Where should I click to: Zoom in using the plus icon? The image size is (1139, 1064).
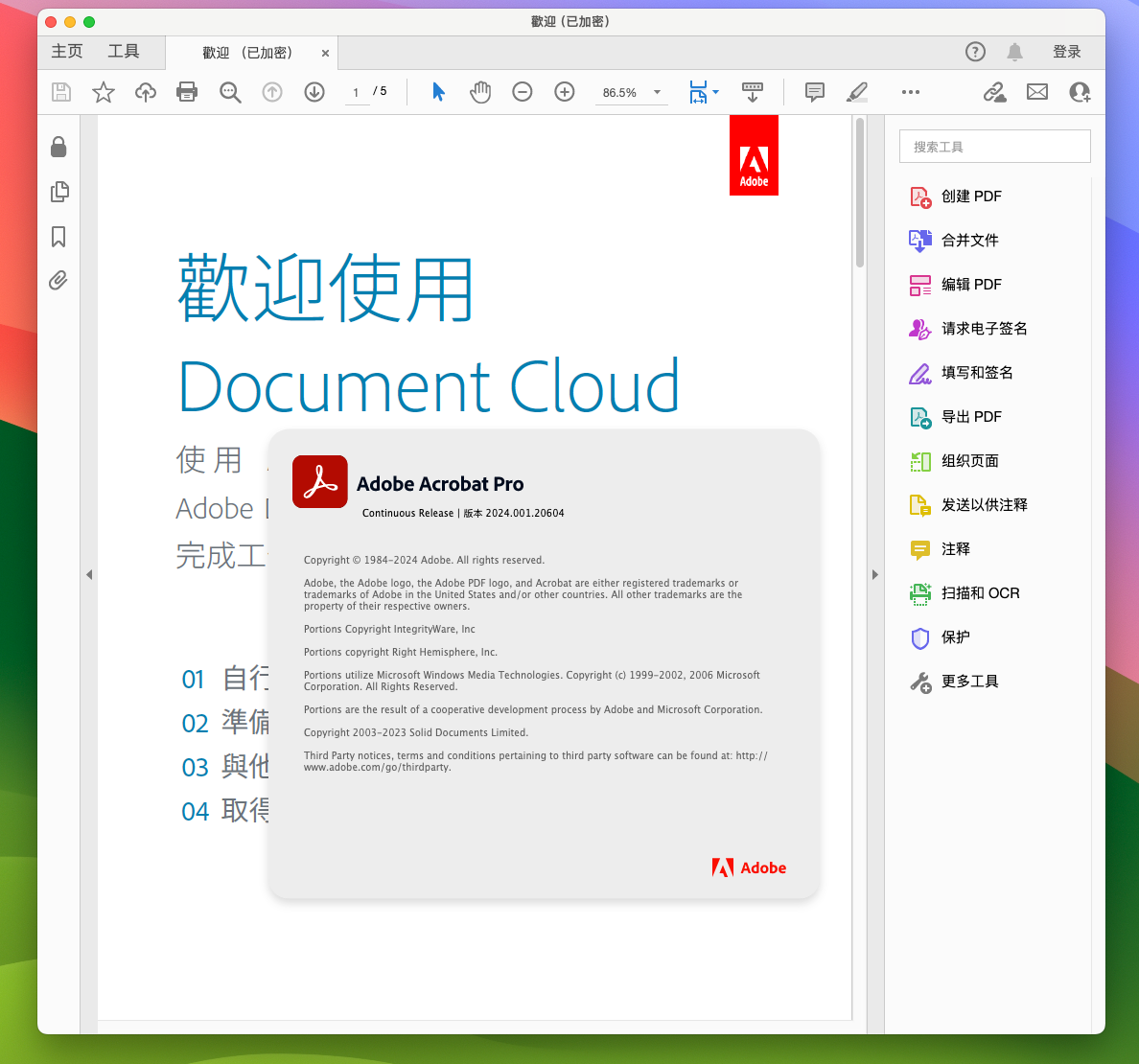(564, 92)
